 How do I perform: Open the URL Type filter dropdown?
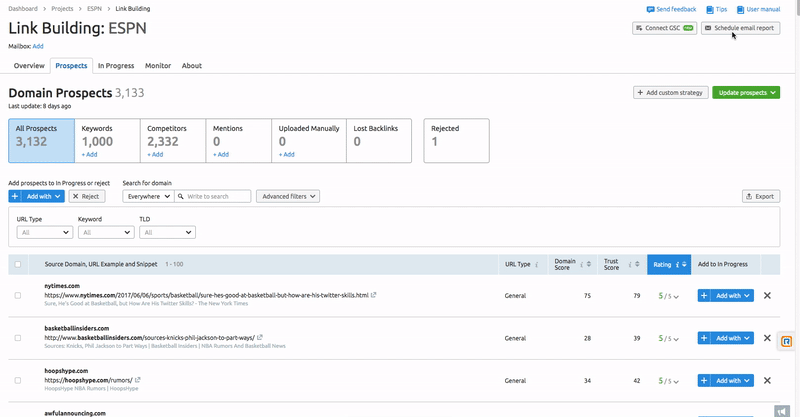pos(45,232)
